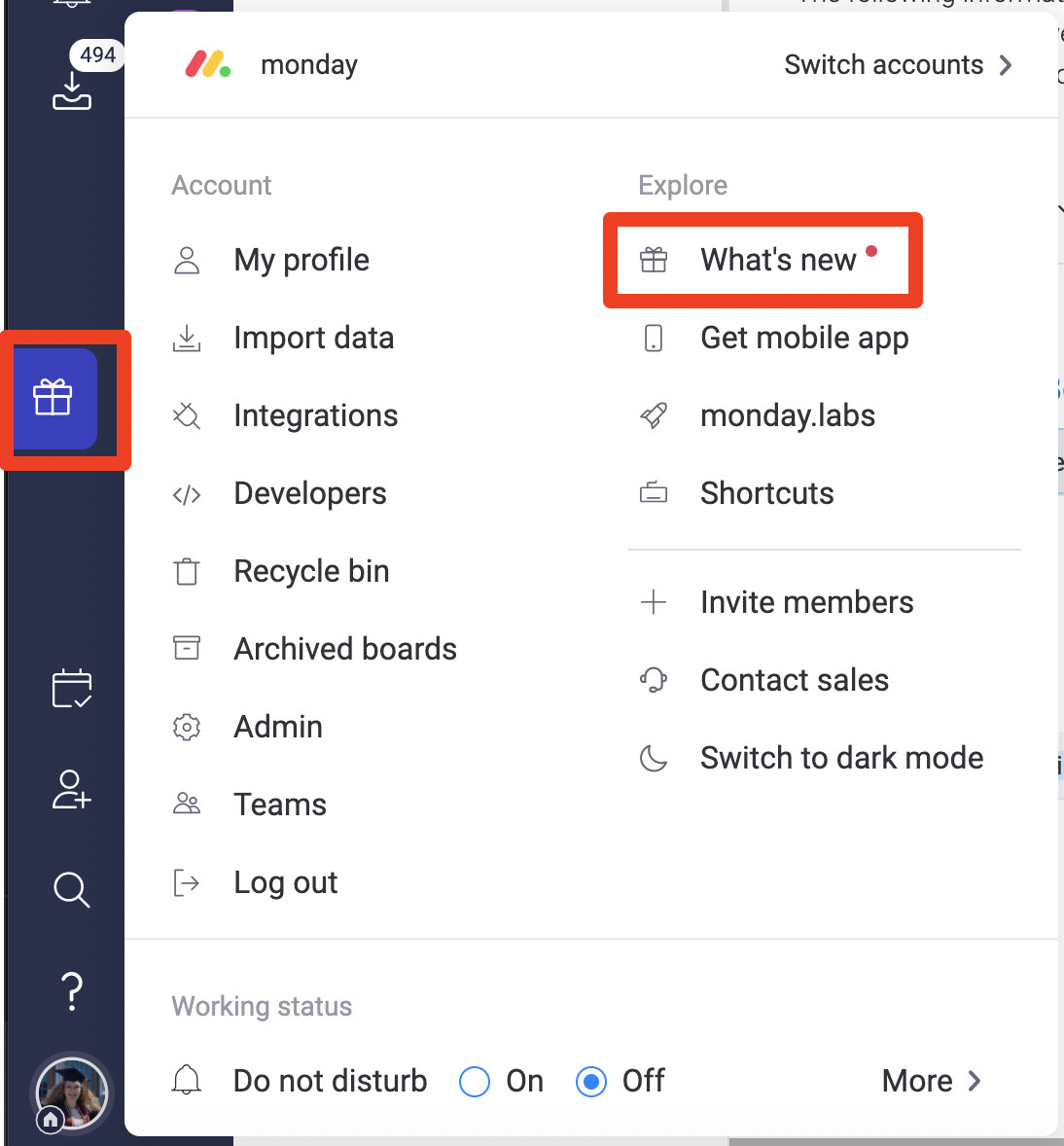Click the What's new gift icon in menu
The image size is (1064, 1146).
654,260
